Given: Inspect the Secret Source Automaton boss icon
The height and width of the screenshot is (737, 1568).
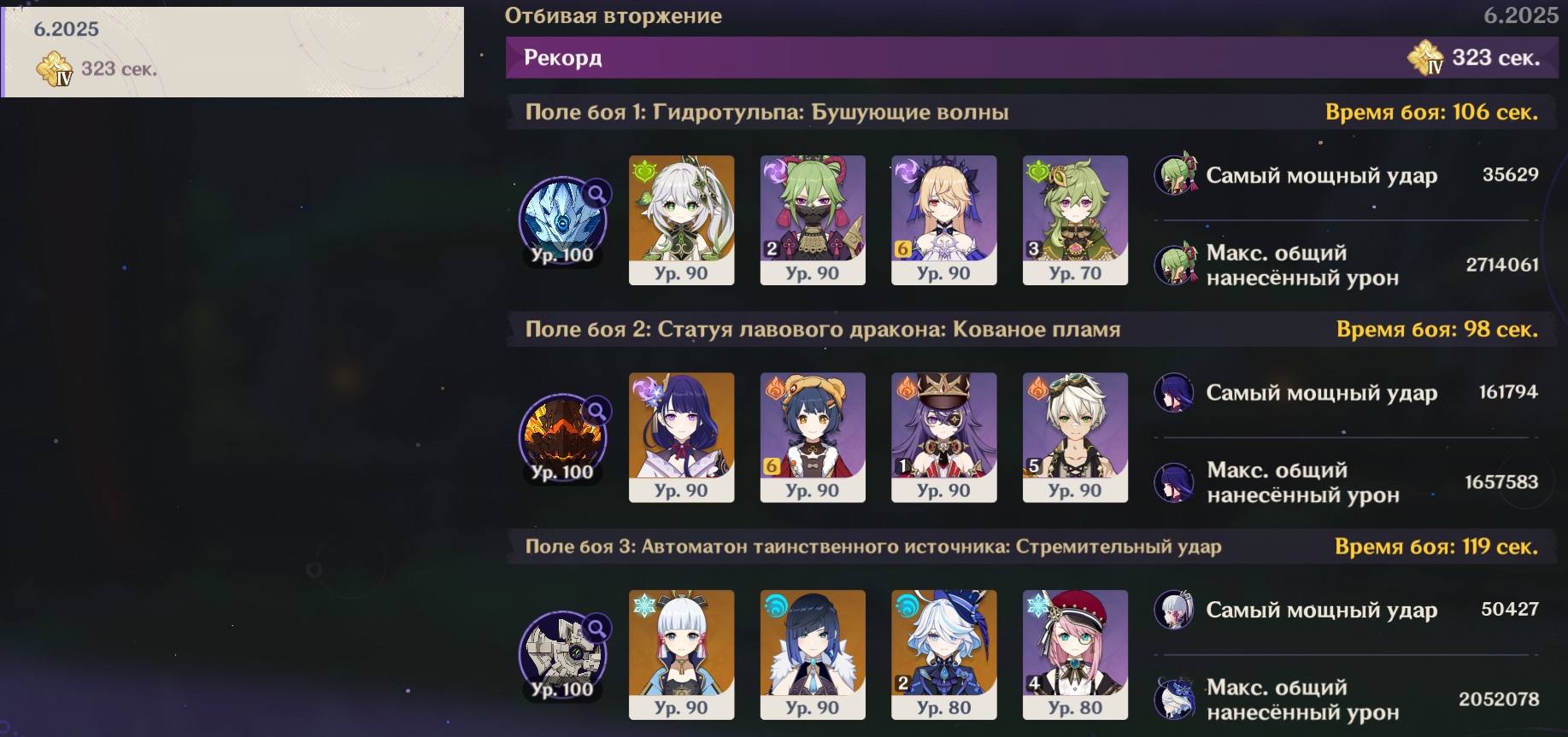Looking at the screenshot, I should click(562, 655).
